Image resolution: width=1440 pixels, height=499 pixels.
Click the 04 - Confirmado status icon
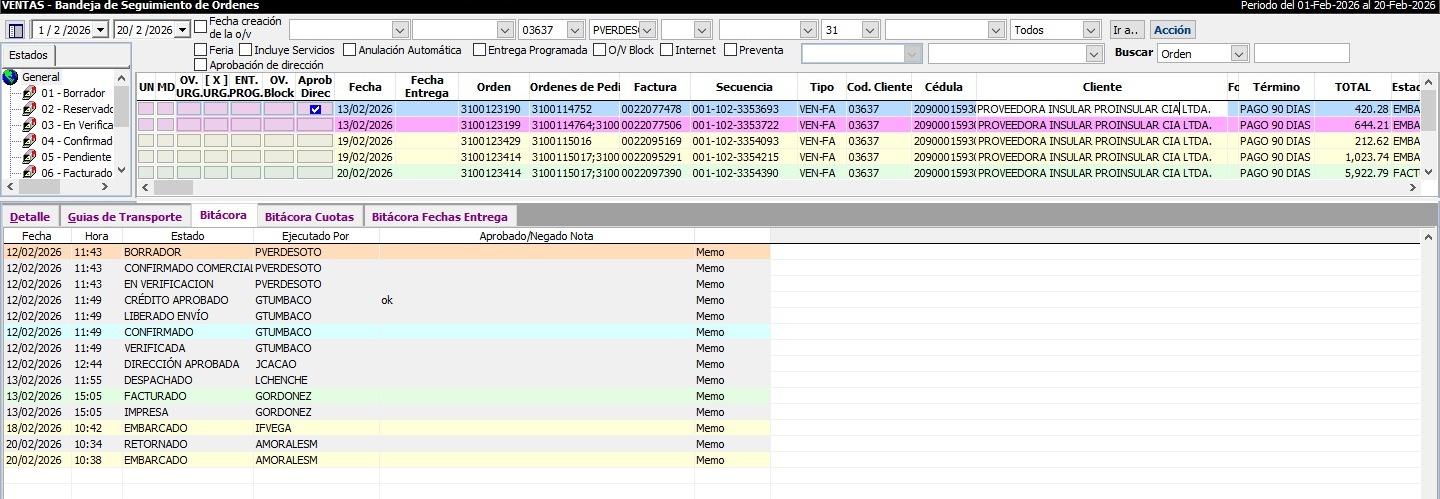29,141
